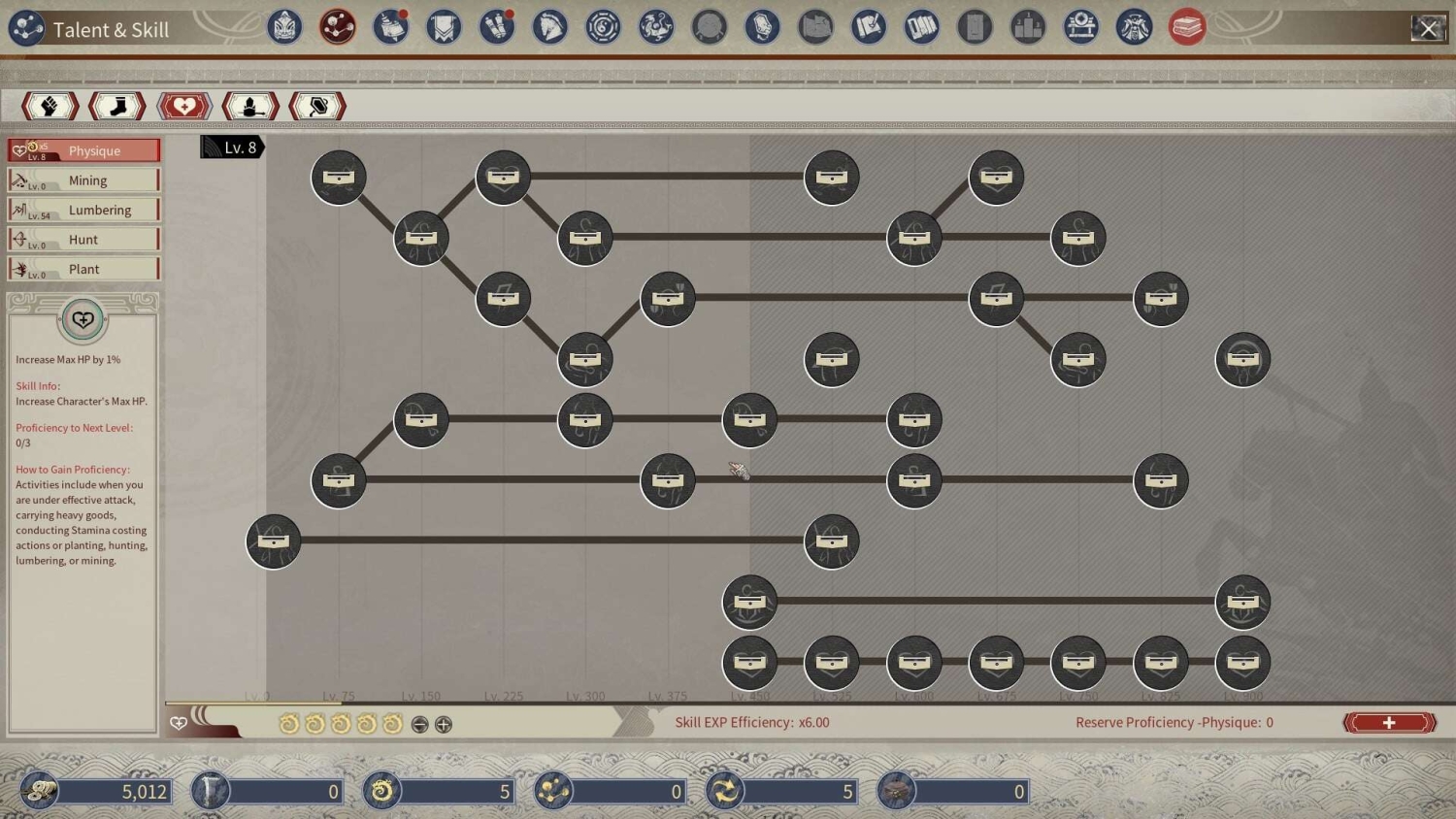
Task: Click the Increase Max HP by 1% text
Action: [68, 360]
